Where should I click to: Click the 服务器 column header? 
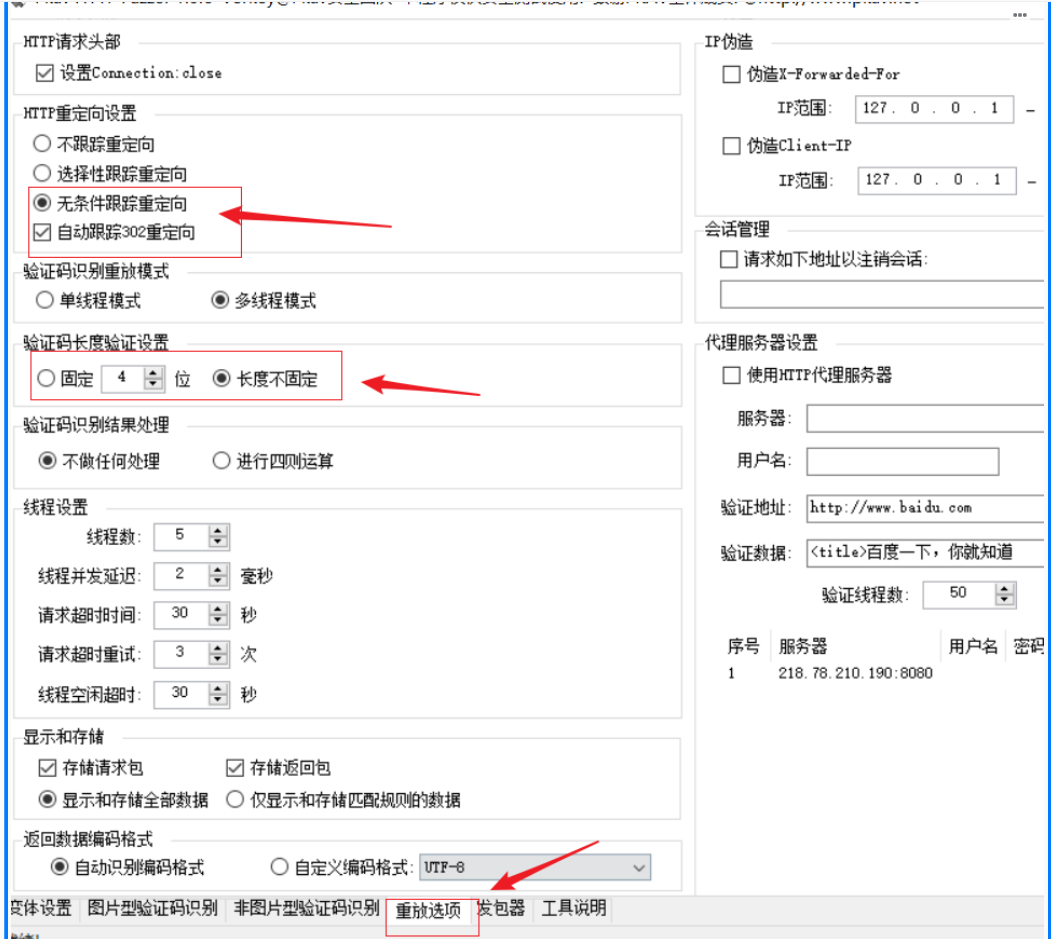[x=856, y=646]
